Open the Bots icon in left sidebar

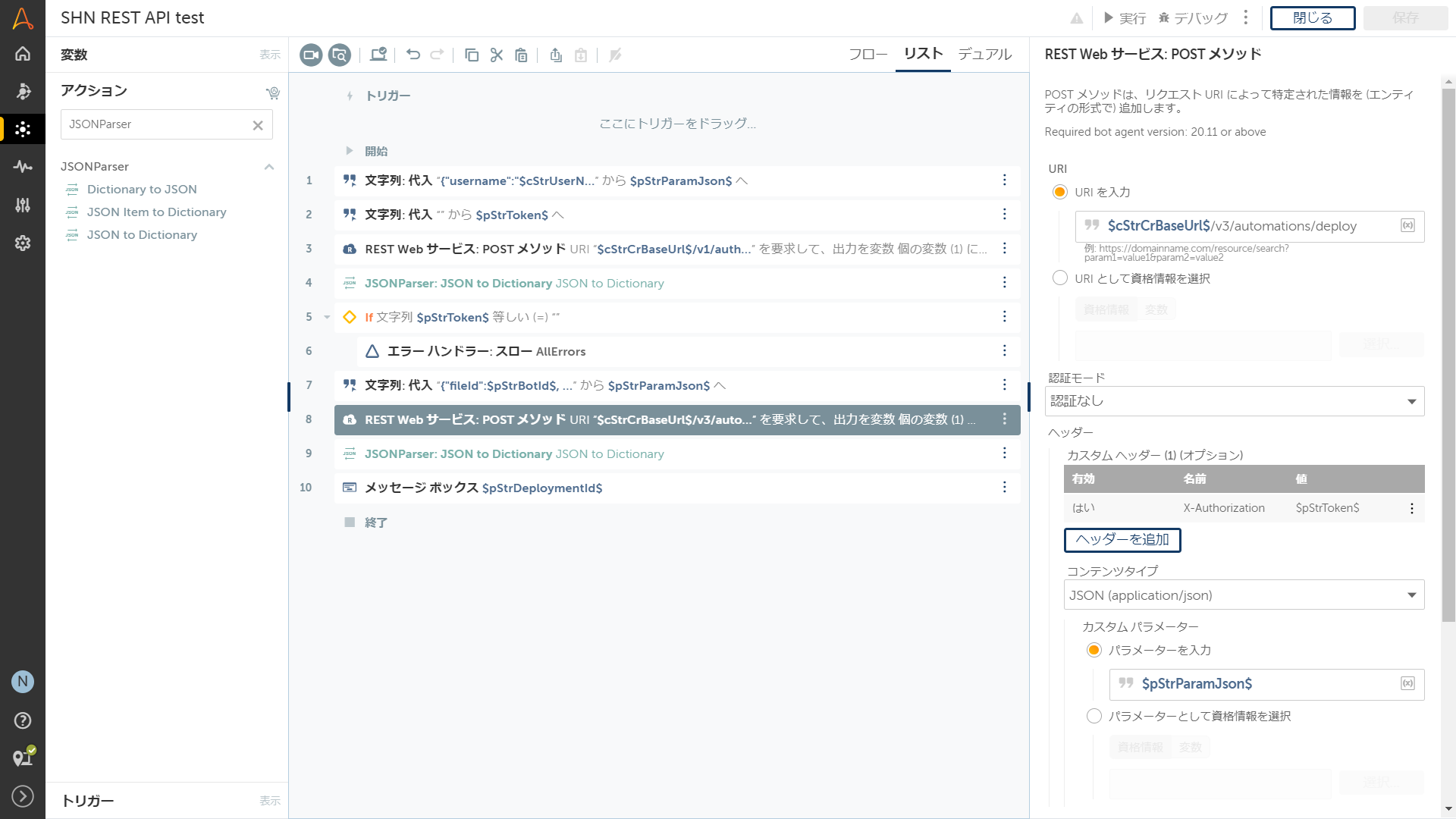[x=23, y=91]
